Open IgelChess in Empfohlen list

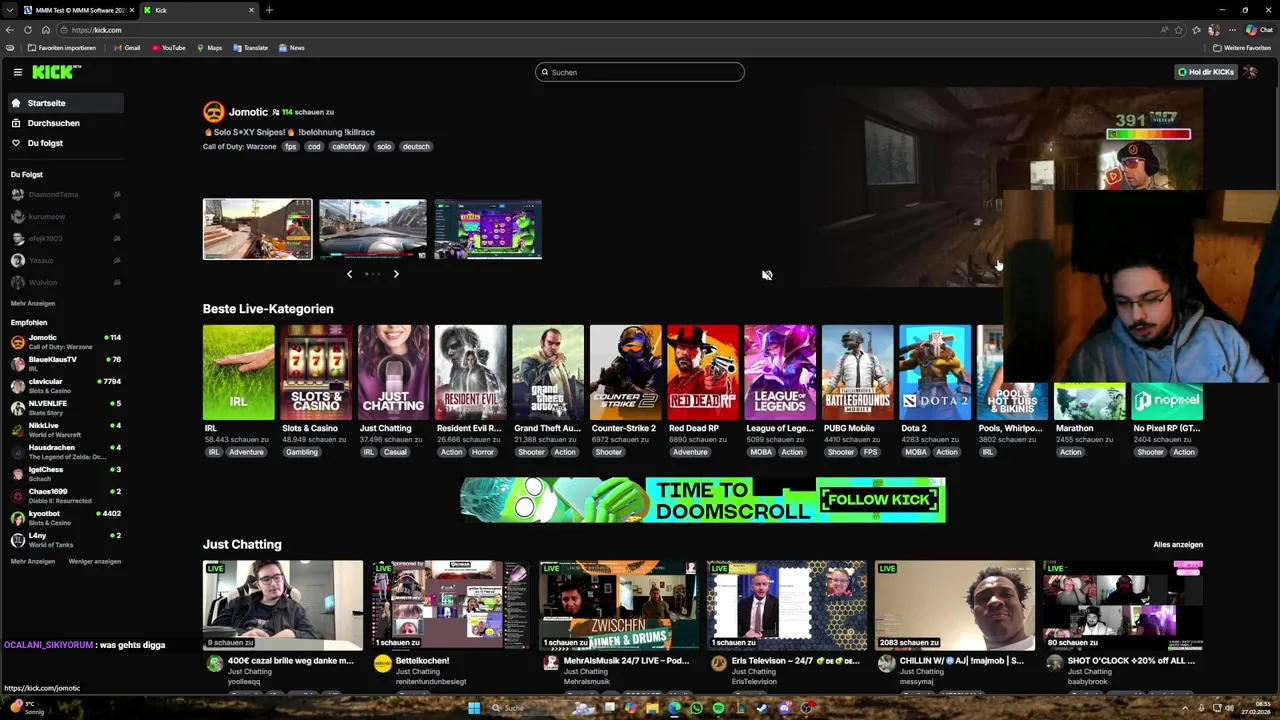pyautogui.click(x=65, y=474)
